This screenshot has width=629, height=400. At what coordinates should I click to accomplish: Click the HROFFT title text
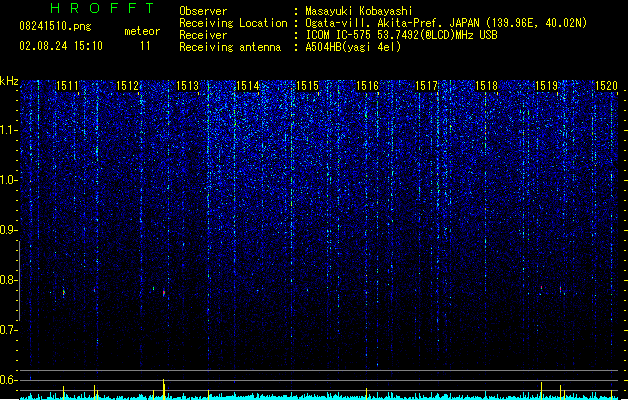pos(102,8)
